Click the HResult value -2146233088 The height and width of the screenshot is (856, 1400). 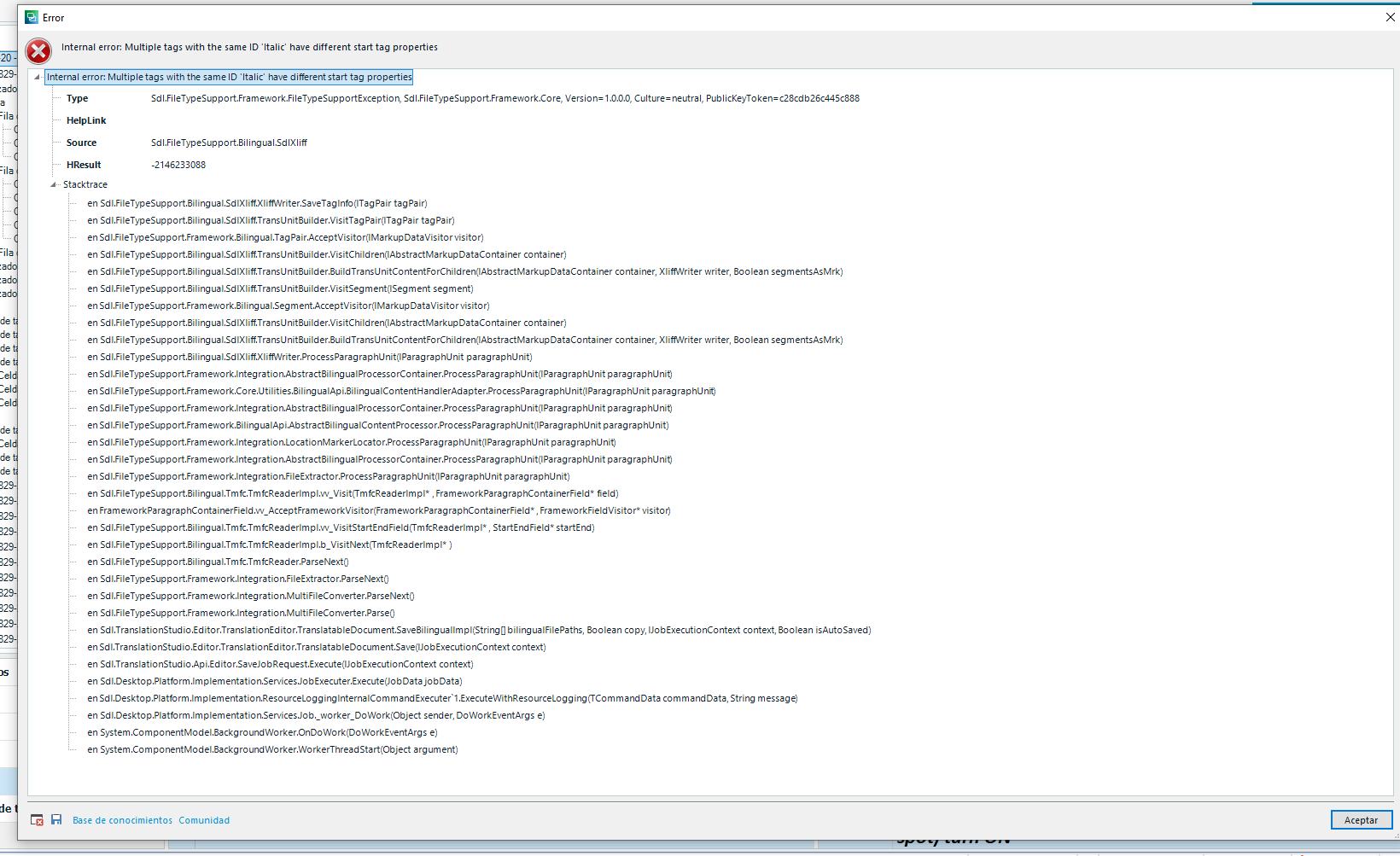tap(178, 165)
